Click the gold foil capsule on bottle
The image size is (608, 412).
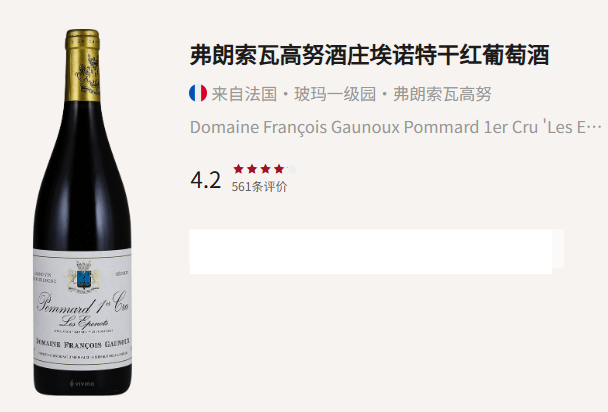[82, 66]
